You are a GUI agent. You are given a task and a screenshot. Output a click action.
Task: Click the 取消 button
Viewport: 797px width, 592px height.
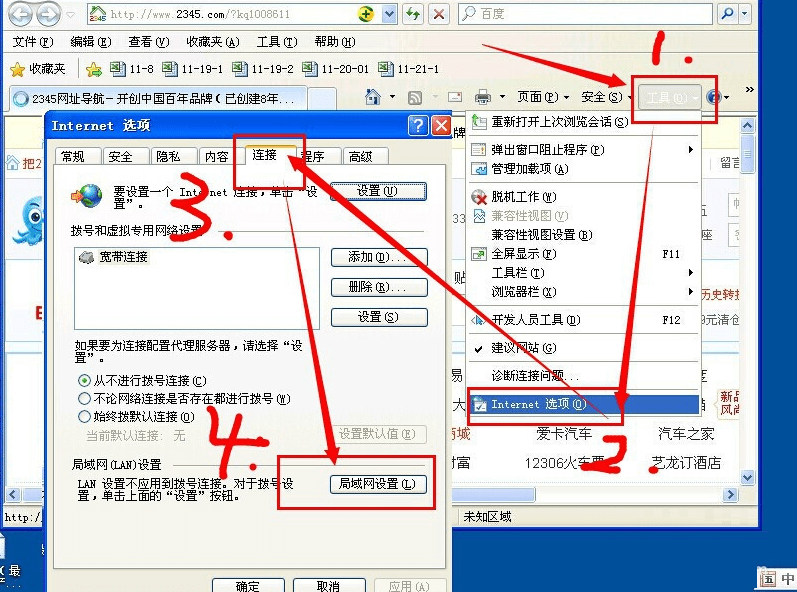[329, 585]
